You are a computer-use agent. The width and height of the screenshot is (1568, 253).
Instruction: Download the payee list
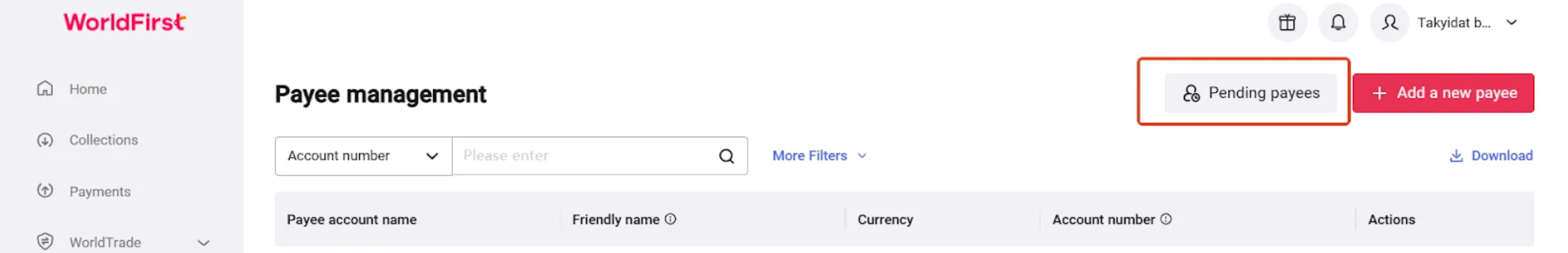(x=1491, y=156)
